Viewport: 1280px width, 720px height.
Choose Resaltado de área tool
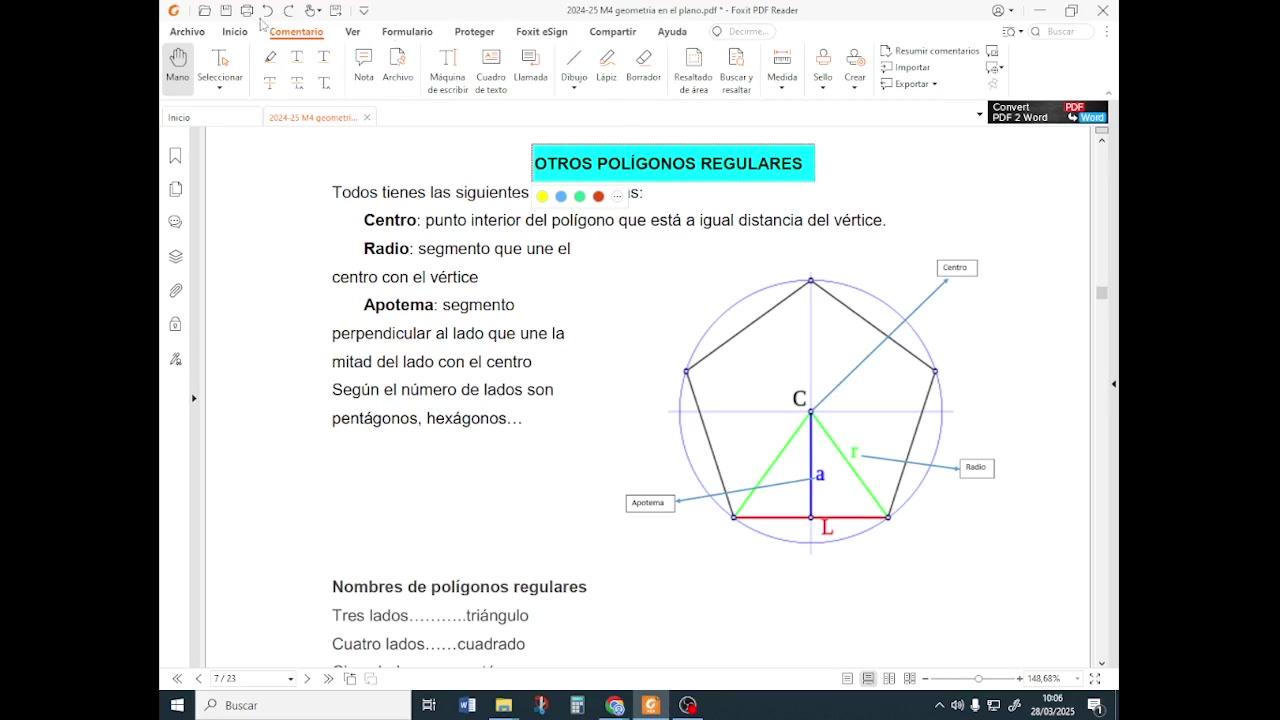pyautogui.click(x=693, y=70)
